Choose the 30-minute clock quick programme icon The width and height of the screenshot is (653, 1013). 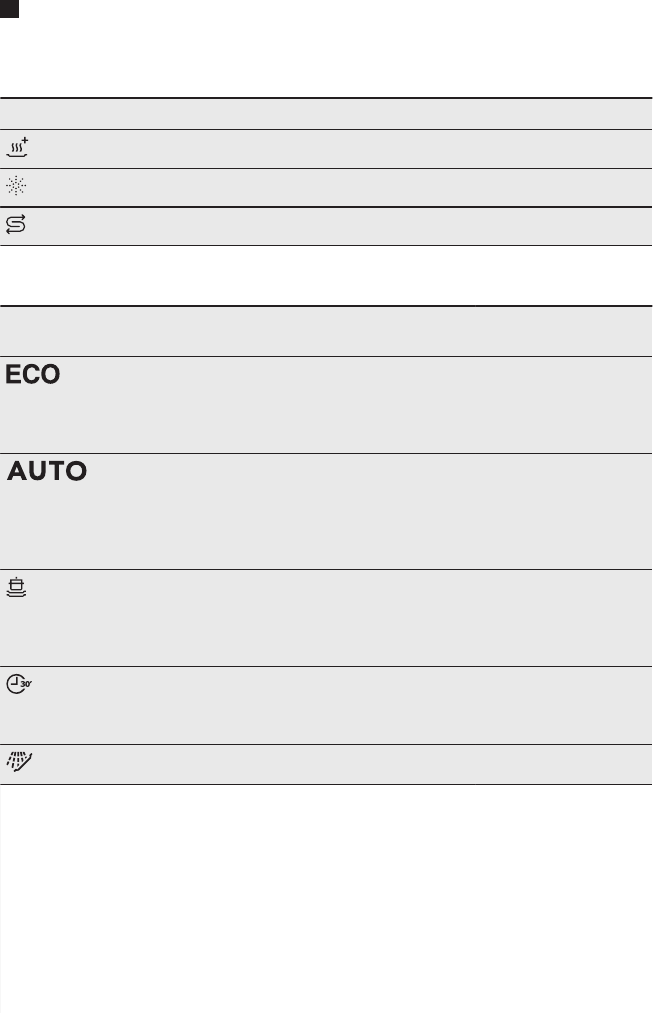click(19, 684)
